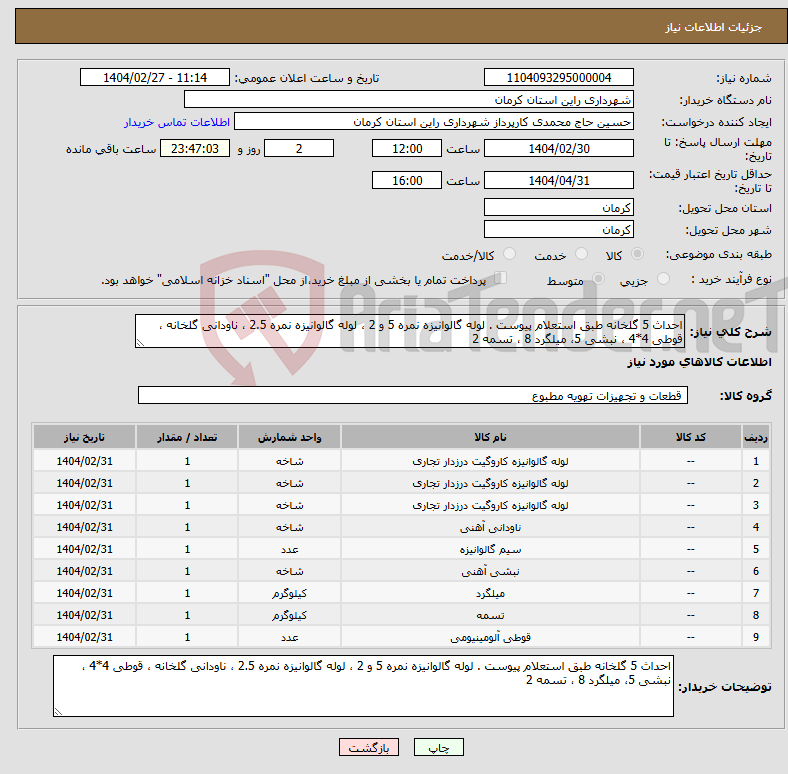Toggle the اسناد خزانه اسلامی payment checkbox

(500, 278)
